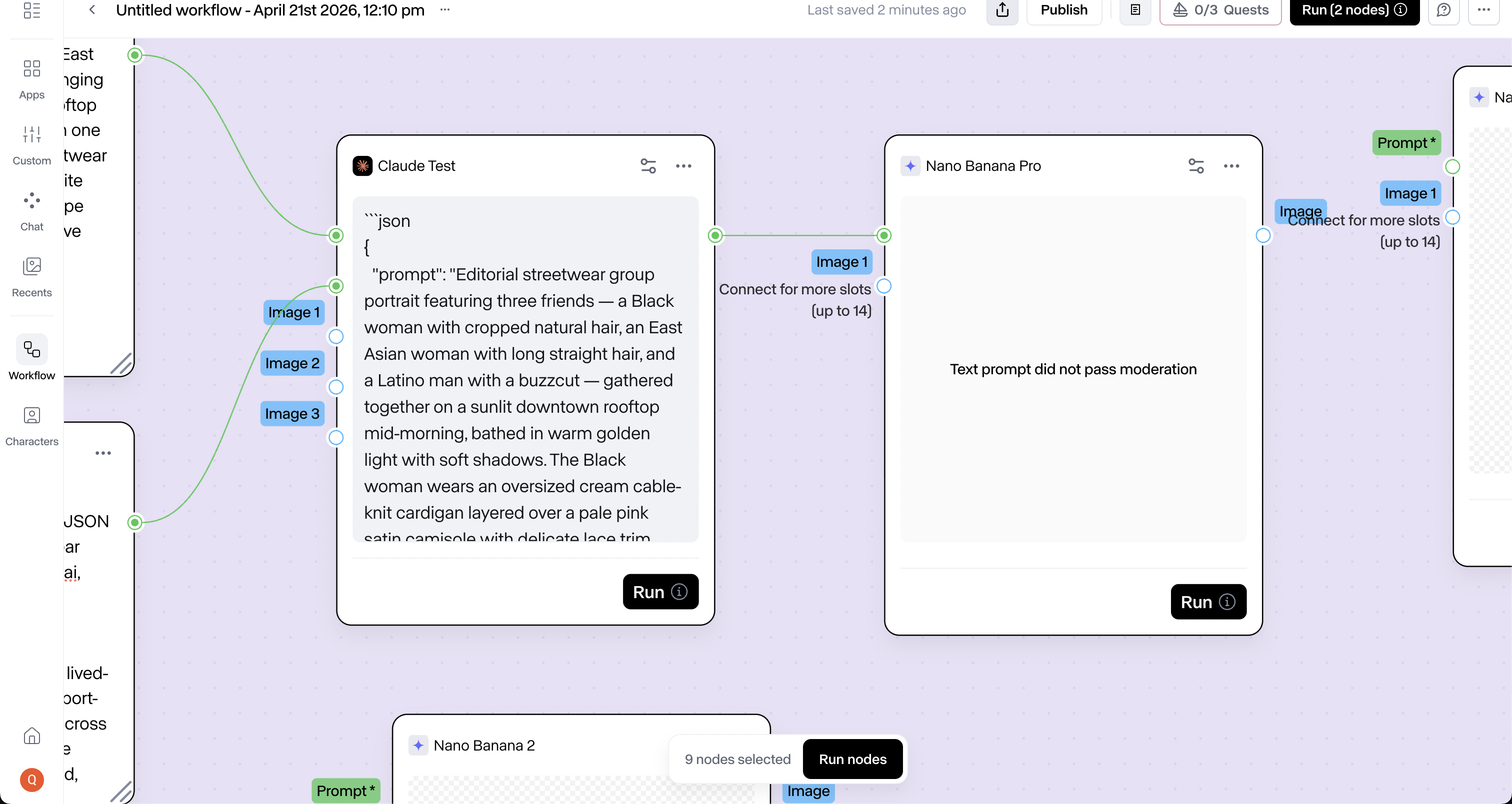Run the Nano Banana Pro node

tap(1208, 602)
